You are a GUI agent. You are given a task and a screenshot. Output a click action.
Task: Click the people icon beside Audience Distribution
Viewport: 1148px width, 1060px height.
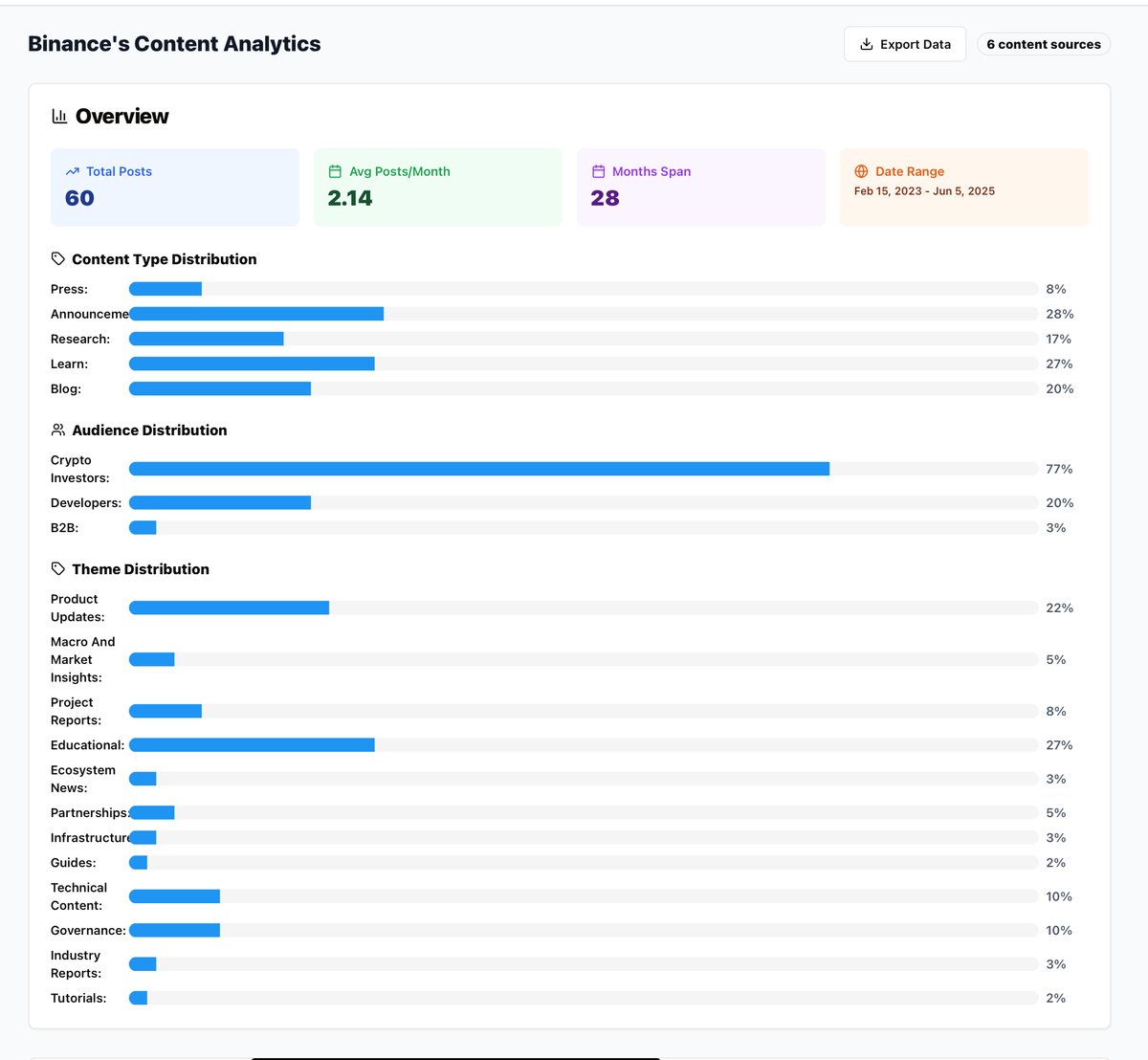58,430
